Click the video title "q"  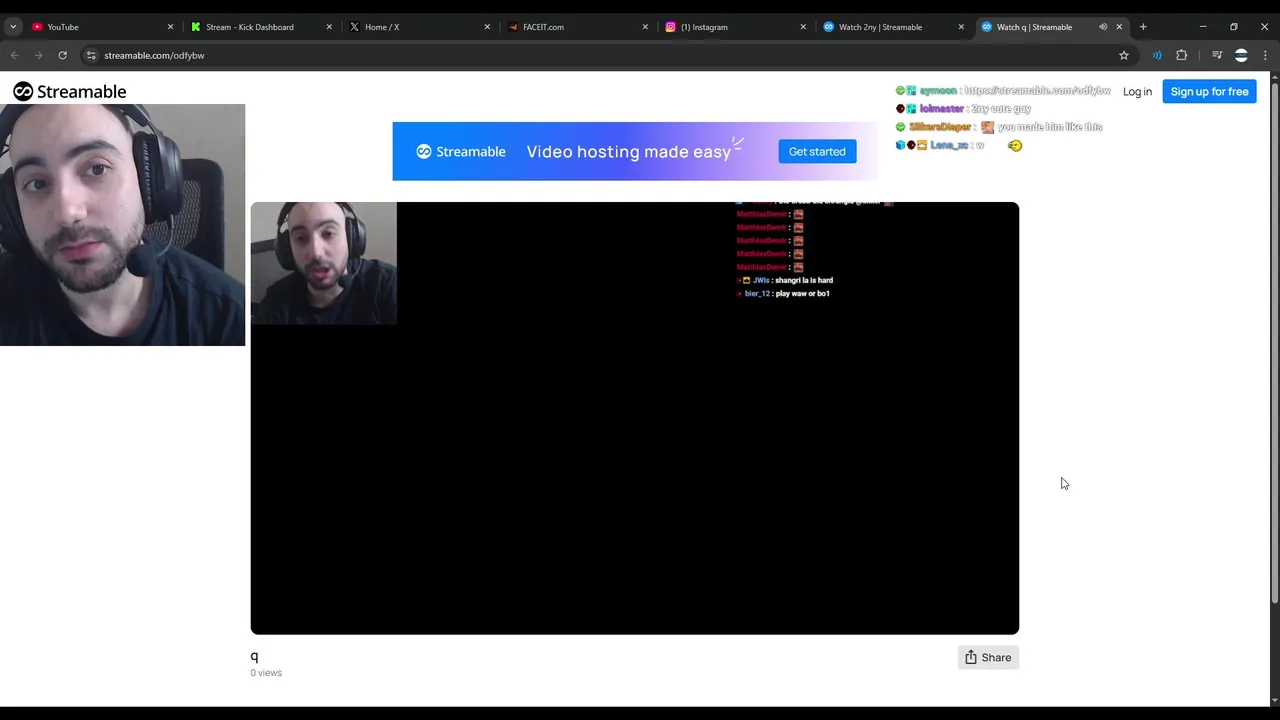click(x=254, y=656)
